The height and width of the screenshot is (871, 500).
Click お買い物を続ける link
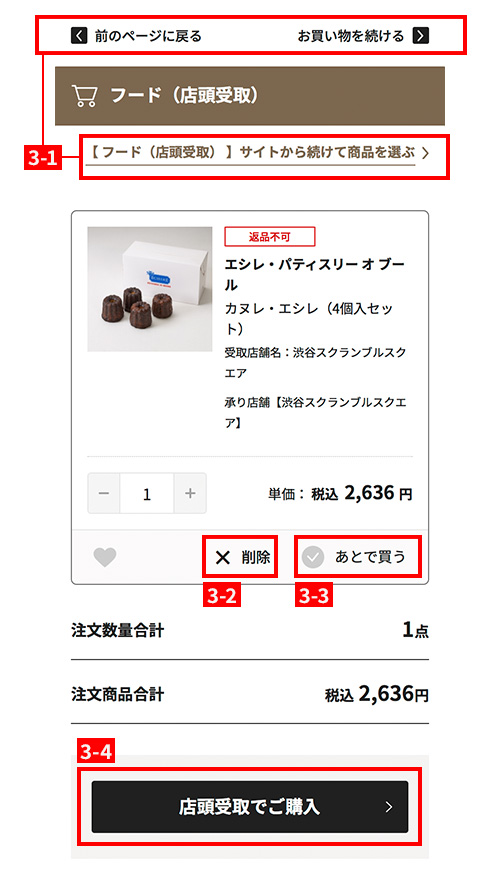point(351,36)
